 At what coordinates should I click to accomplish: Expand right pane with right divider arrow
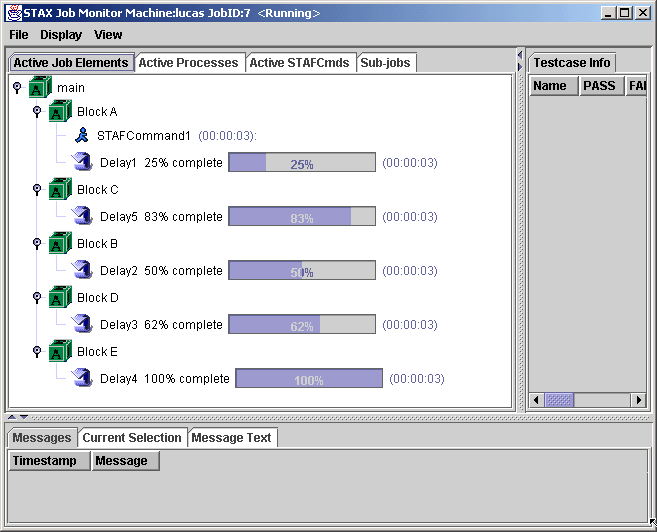pyautogui.click(x=520, y=67)
